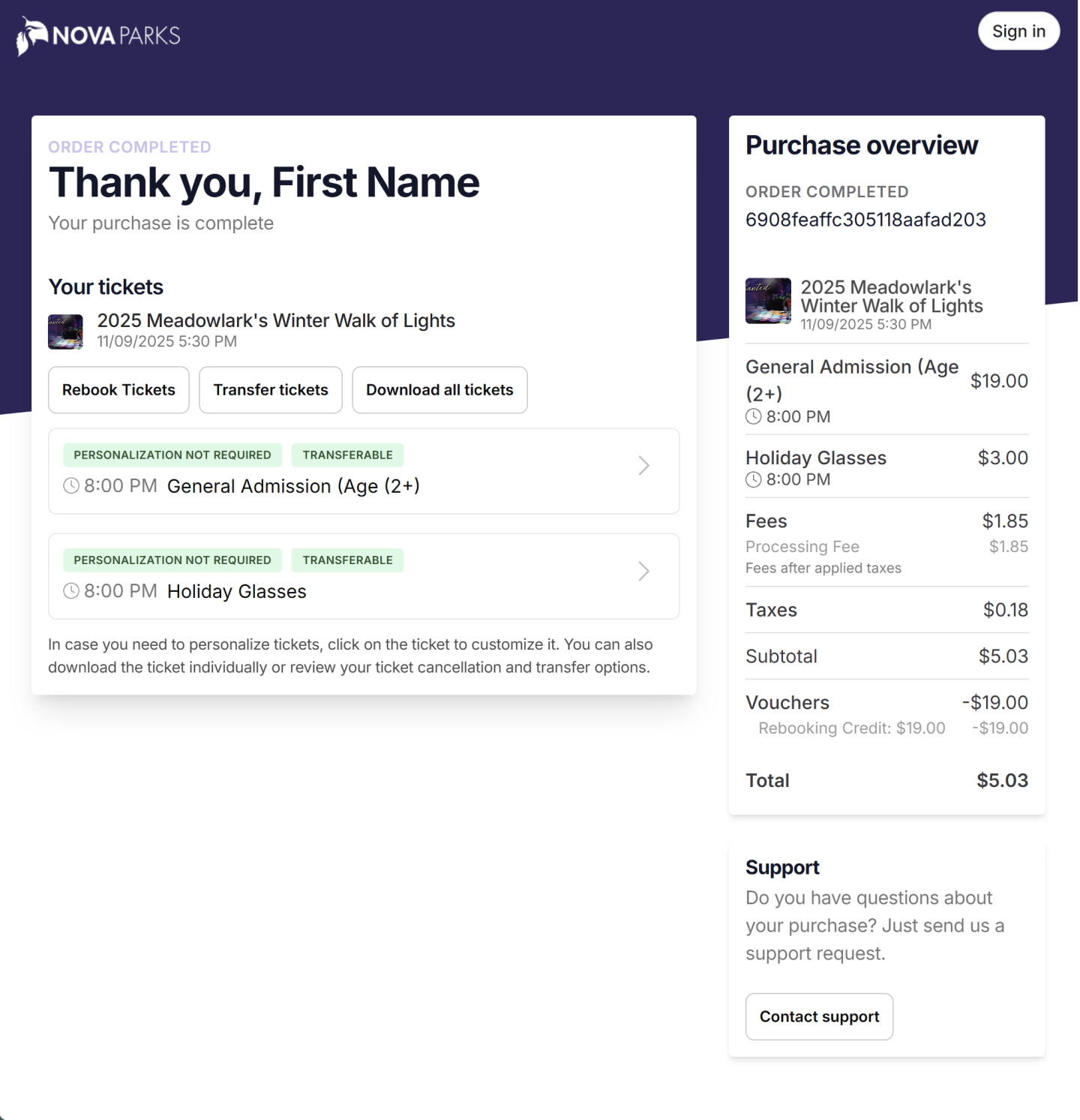1080x1120 pixels.
Task: Click PERSONALIZATION NOT REQUIRED badge on Holiday Glasses
Action: tap(172, 560)
